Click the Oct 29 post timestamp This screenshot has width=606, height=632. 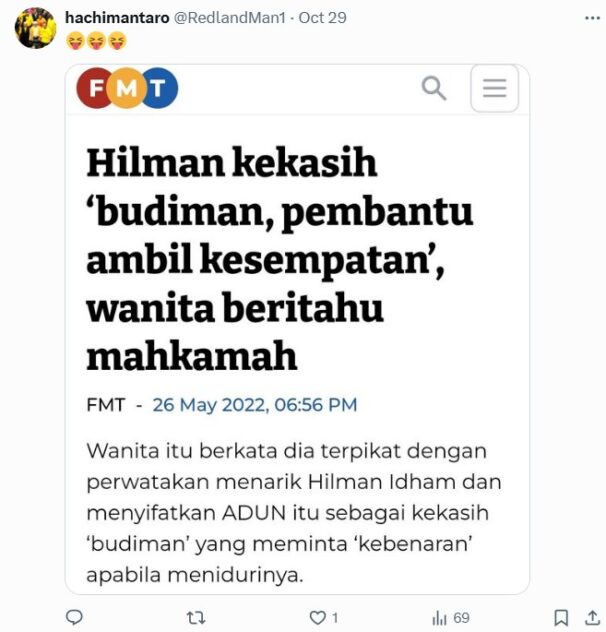(322, 18)
